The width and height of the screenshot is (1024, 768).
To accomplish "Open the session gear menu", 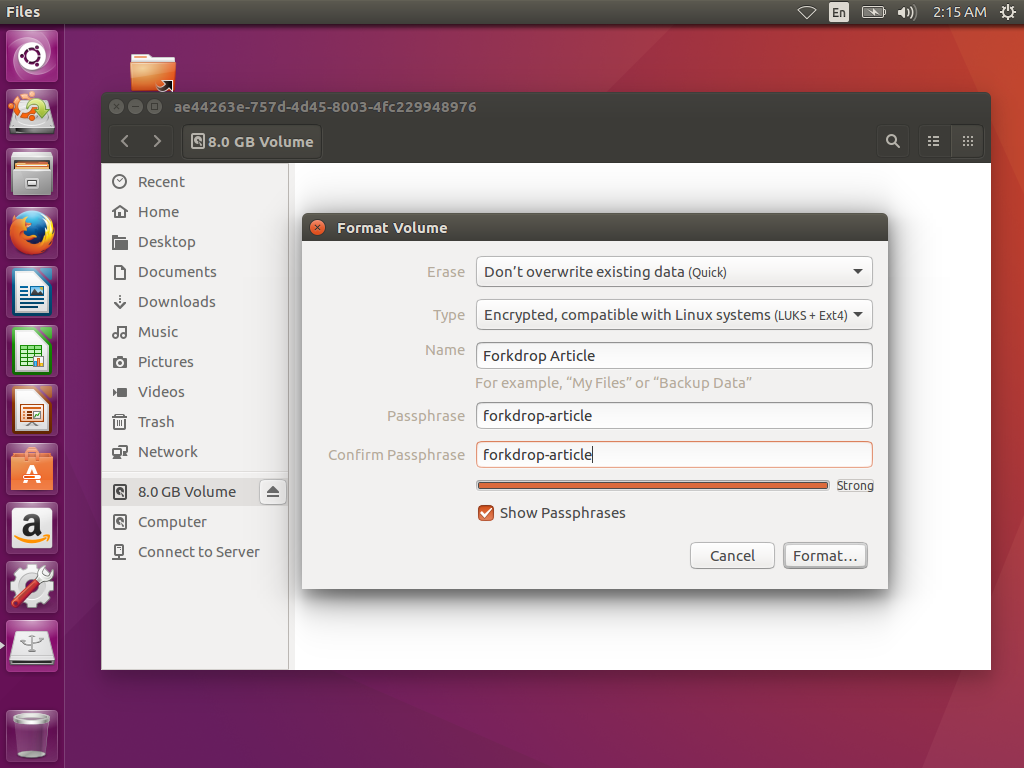I will [1008, 13].
